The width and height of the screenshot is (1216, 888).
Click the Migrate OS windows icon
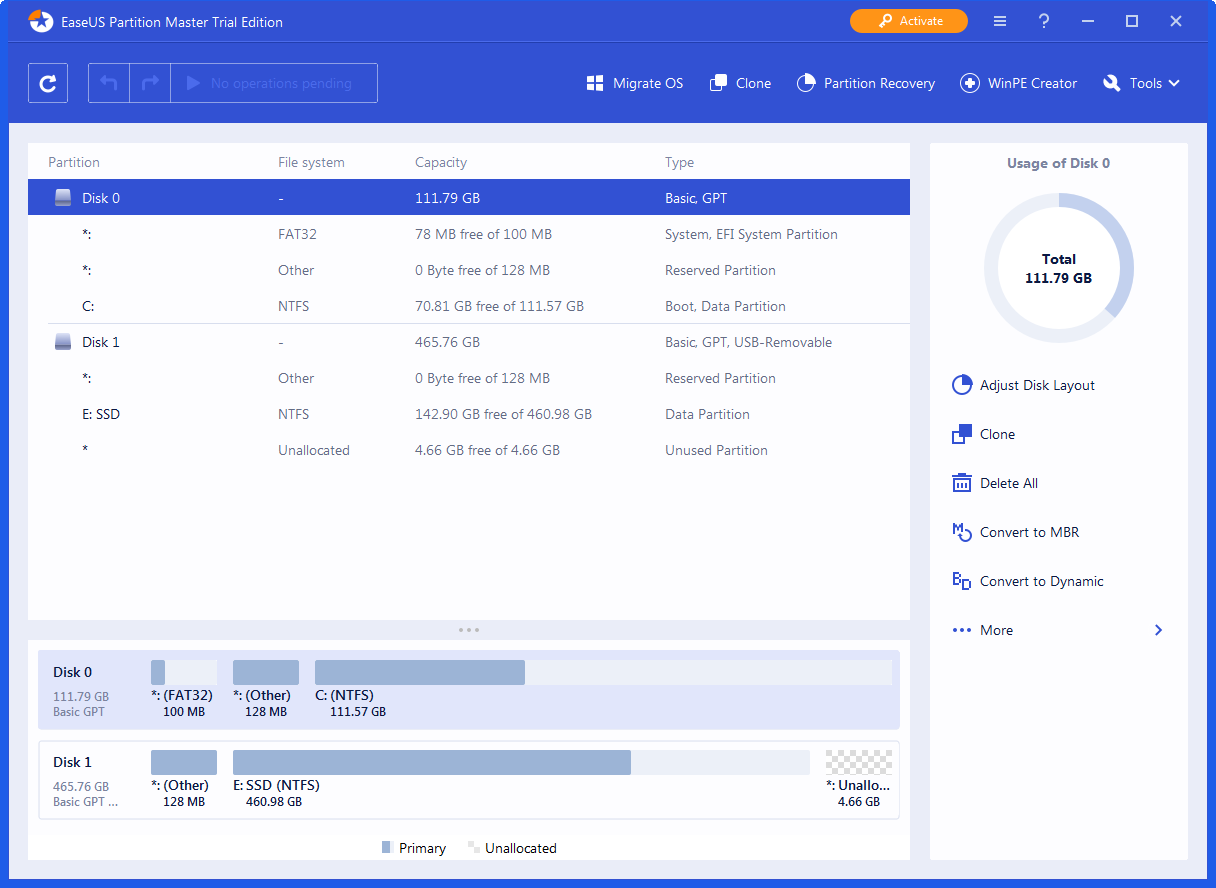click(x=595, y=83)
